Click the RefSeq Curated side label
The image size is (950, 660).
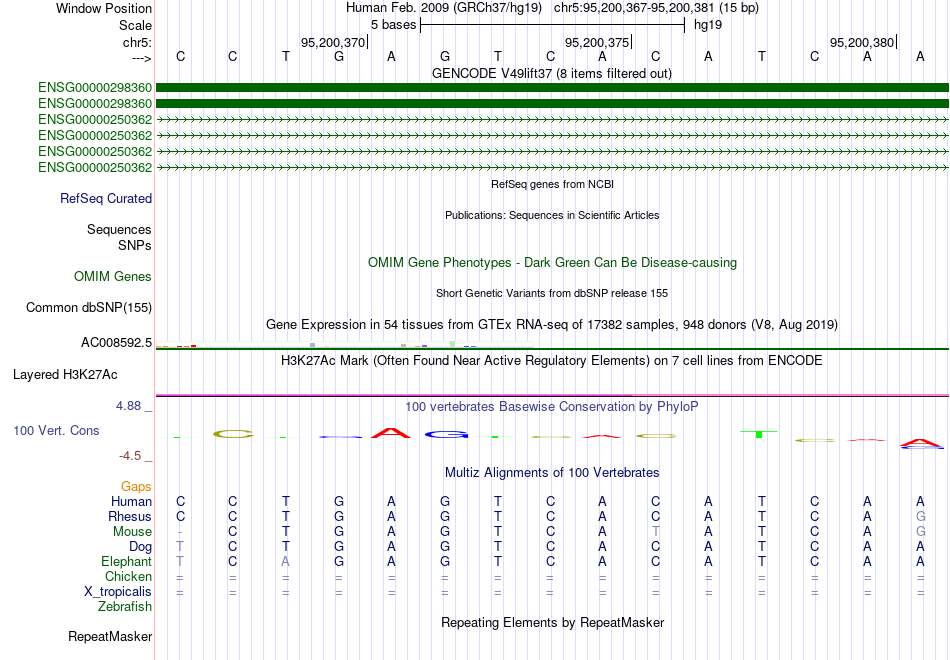pos(106,199)
